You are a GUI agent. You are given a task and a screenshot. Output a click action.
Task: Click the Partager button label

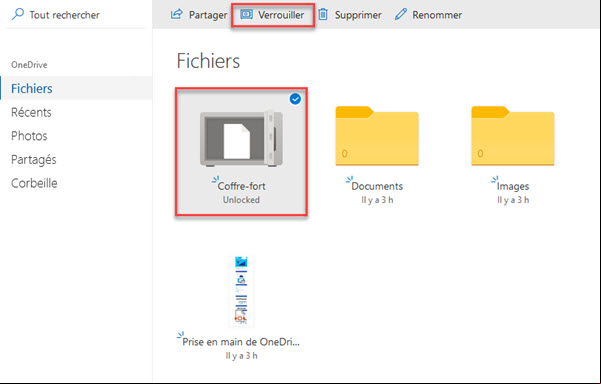click(208, 15)
